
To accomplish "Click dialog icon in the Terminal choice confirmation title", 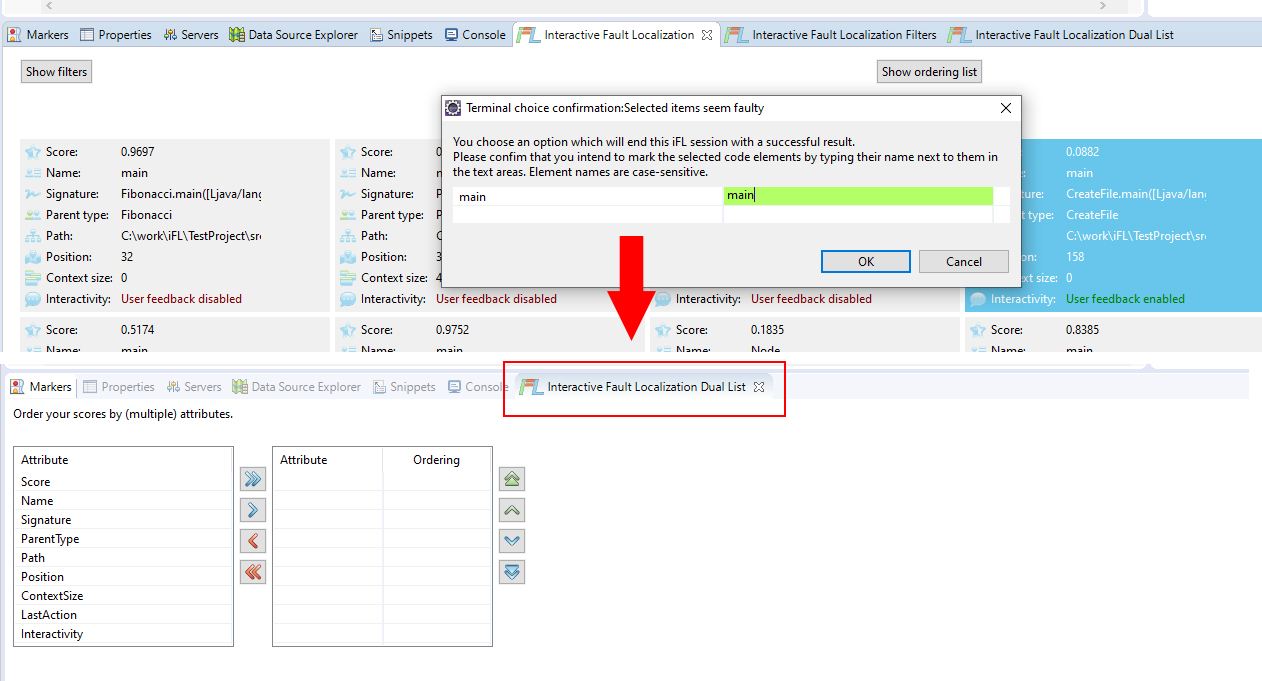I will click(x=453, y=108).
